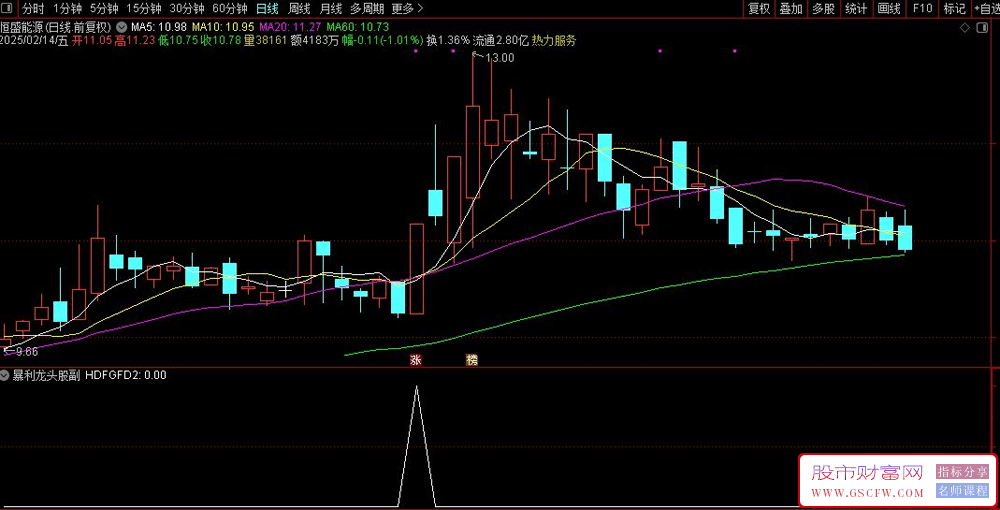Click the red 涨 marker below the candles
The image size is (1000, 510).
pos(414,359)
